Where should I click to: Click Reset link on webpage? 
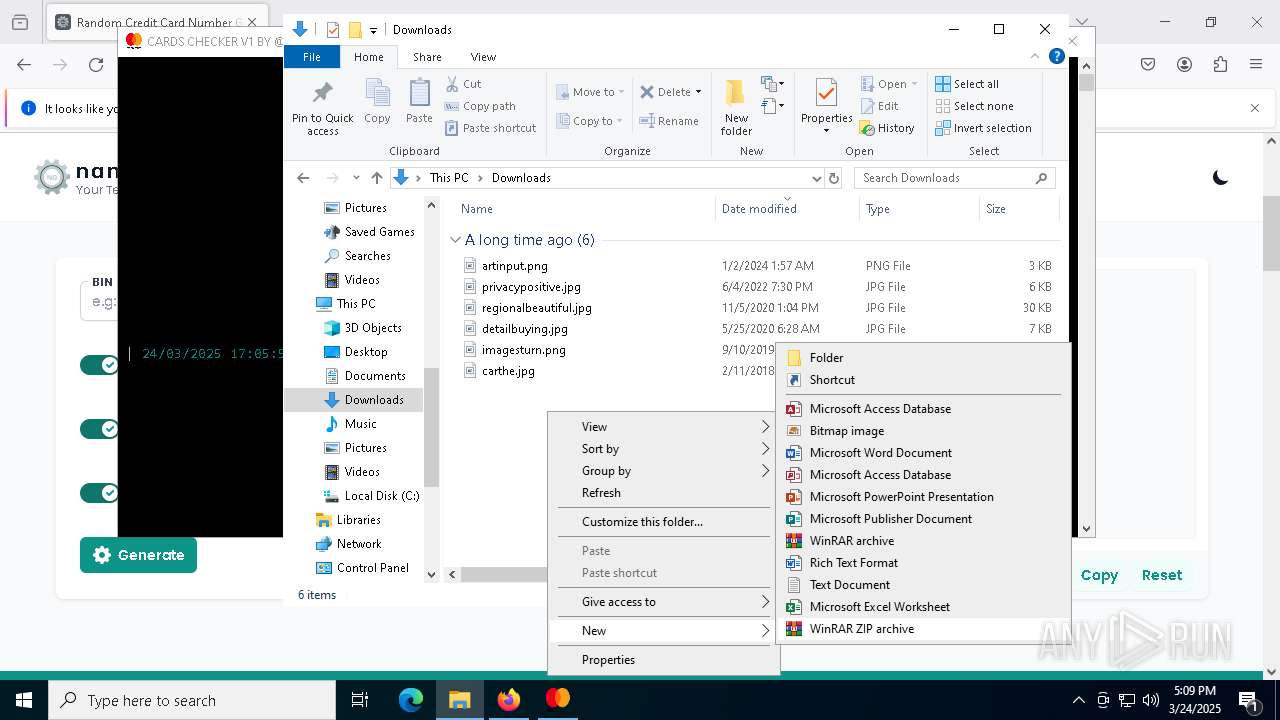click(1162, 575)
